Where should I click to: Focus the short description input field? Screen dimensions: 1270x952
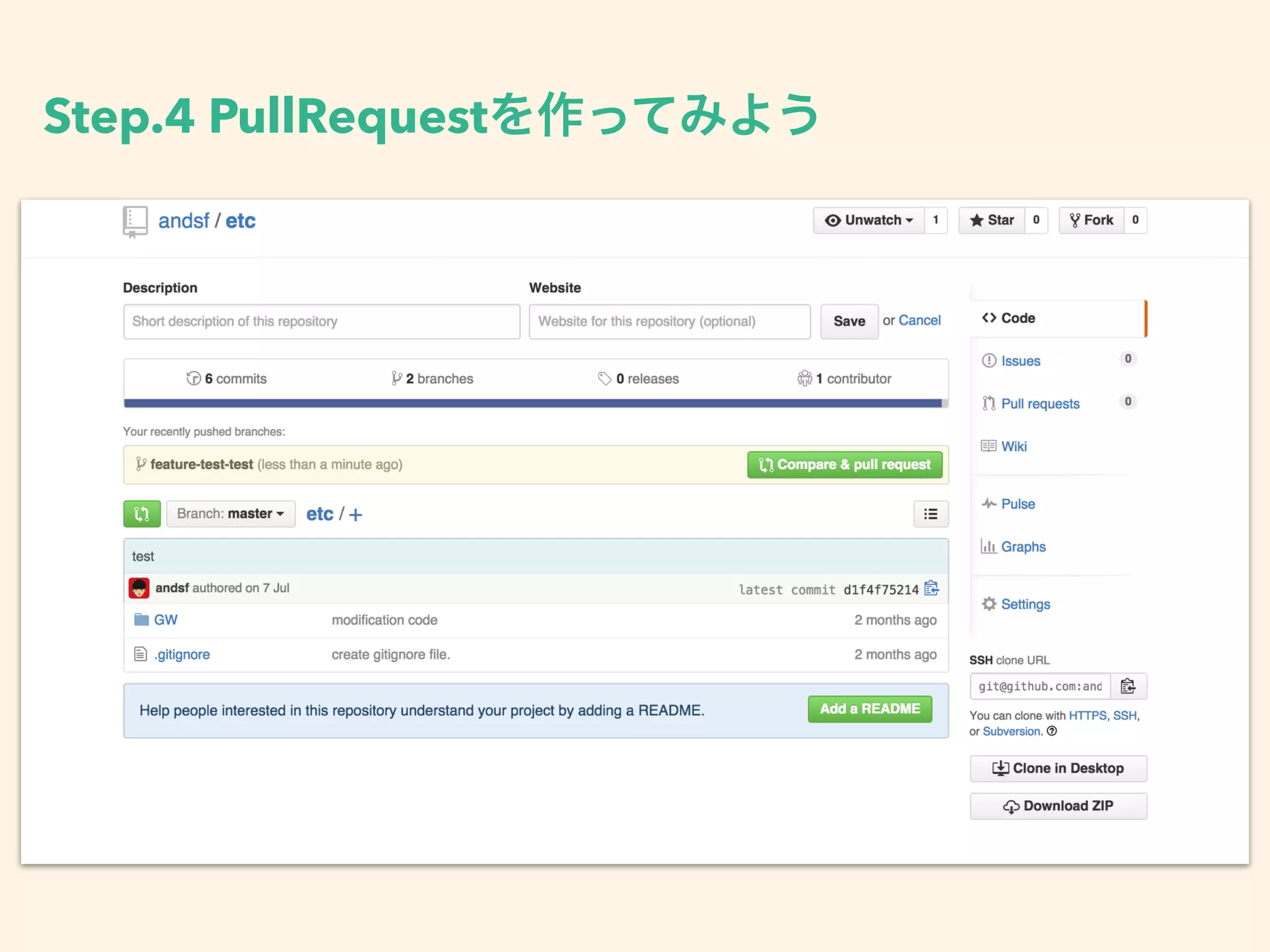point(321,321)
